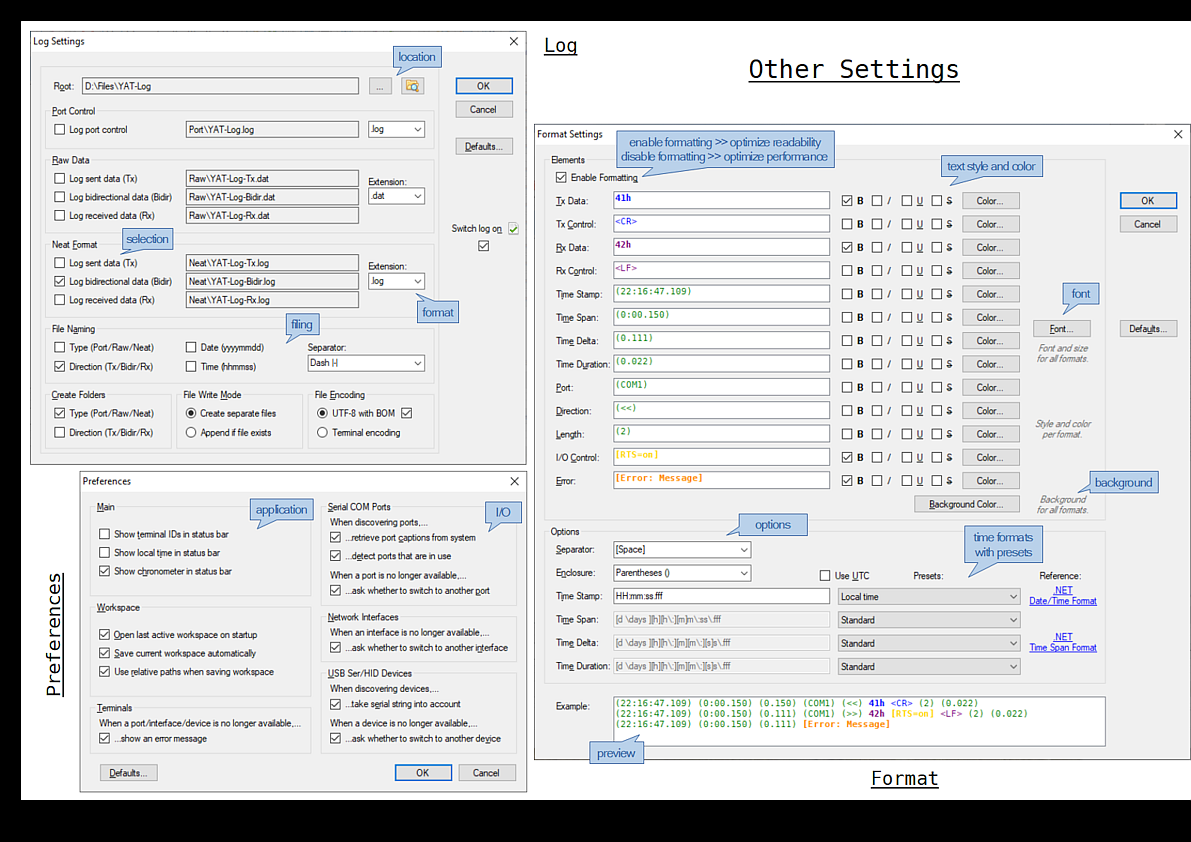
Task: Select Append if file exists radio button
Action: pyautogui.click(x=191, y=433)
